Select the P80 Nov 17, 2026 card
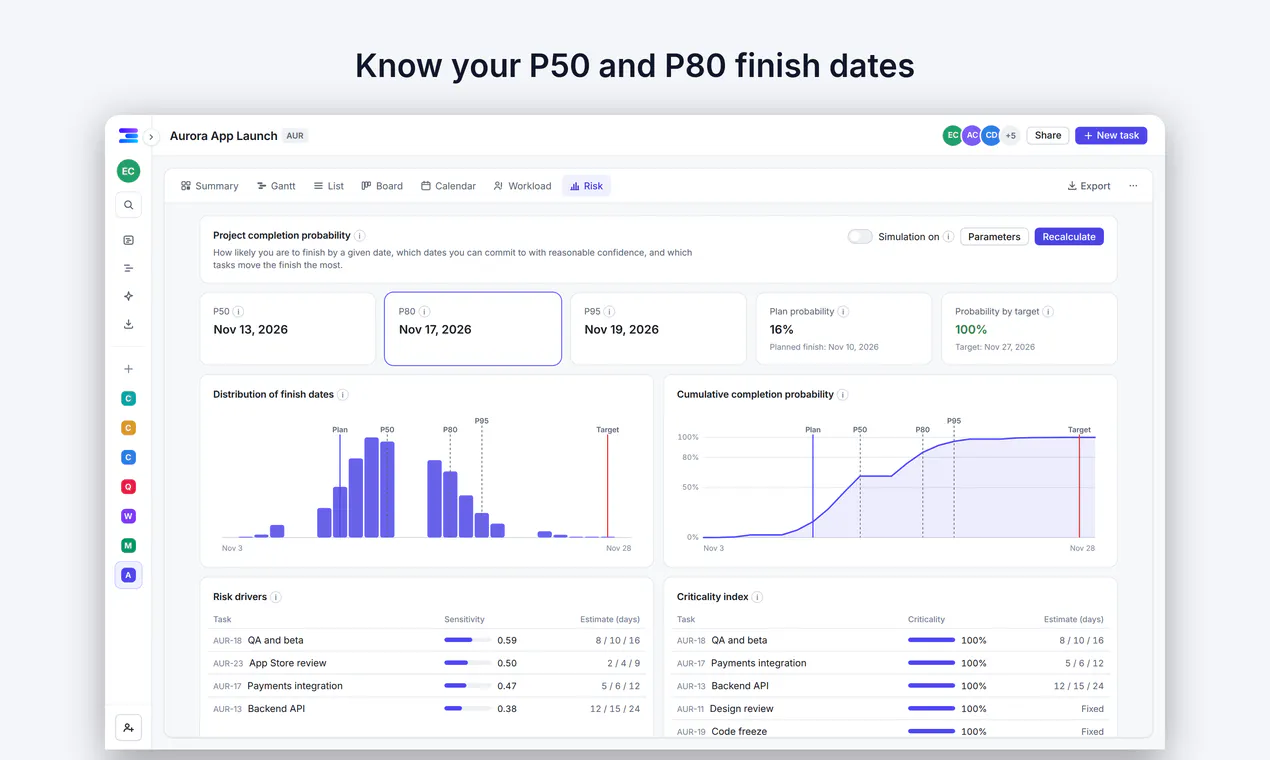This screenshot has width=1270, height=760. point(473,329)
